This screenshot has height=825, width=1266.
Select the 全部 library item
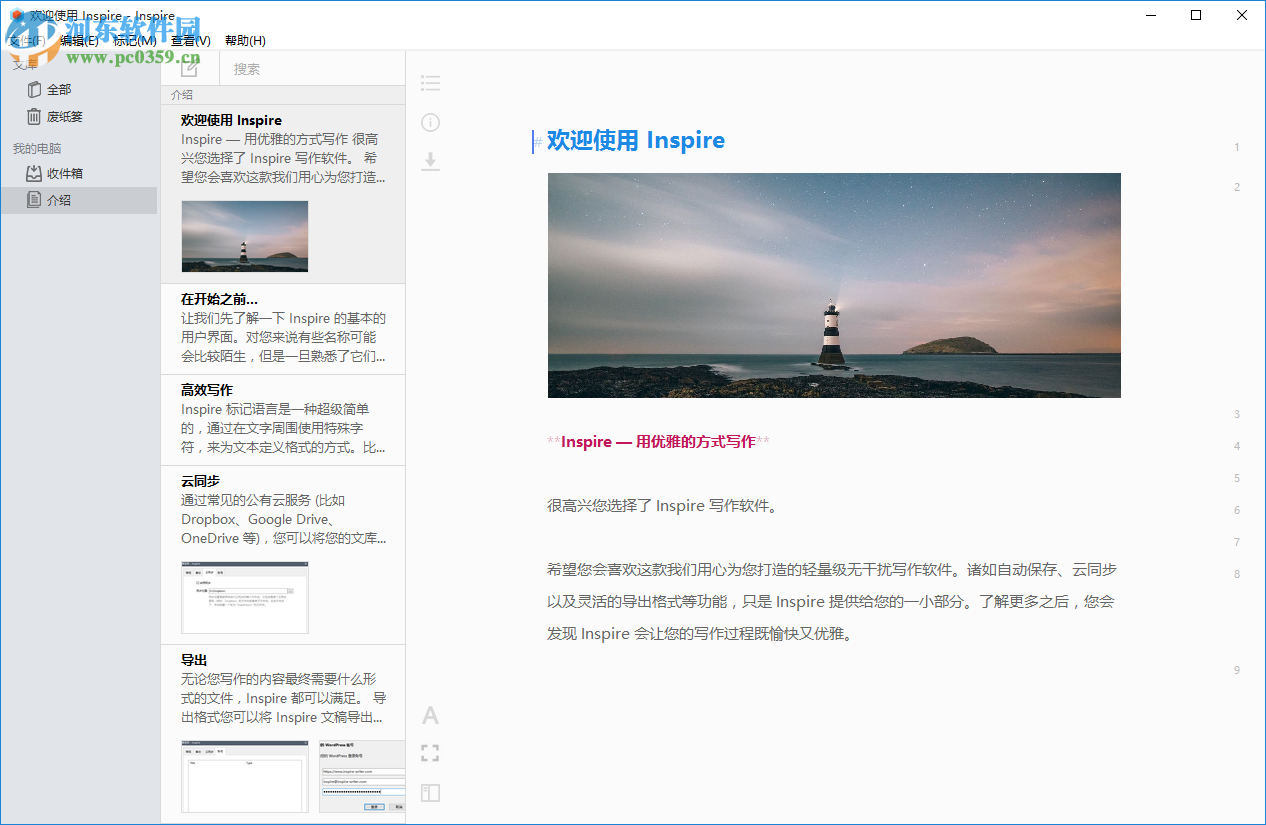(79, 89)
